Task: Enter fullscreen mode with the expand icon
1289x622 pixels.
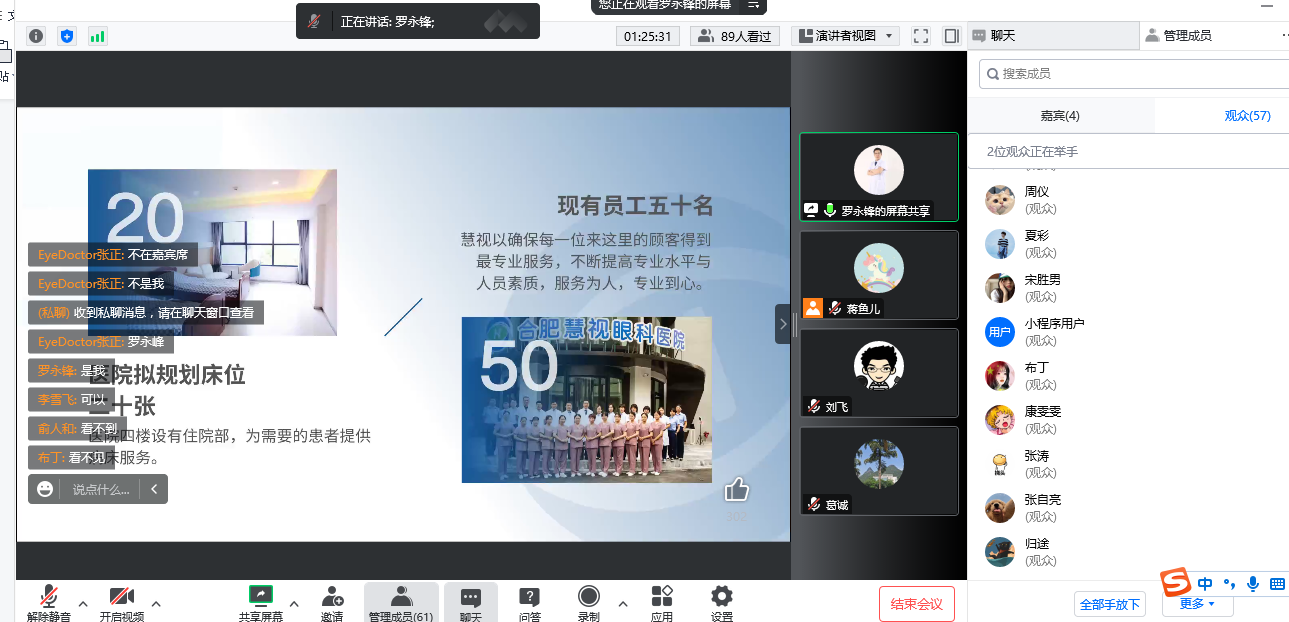Action: coord(921,36)
